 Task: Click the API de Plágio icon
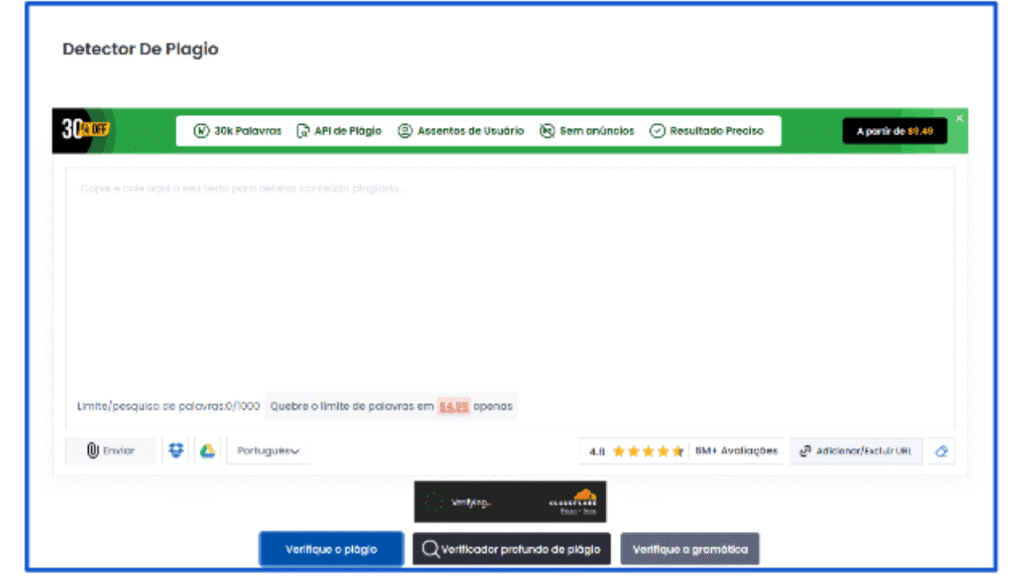tap(303, 131)
